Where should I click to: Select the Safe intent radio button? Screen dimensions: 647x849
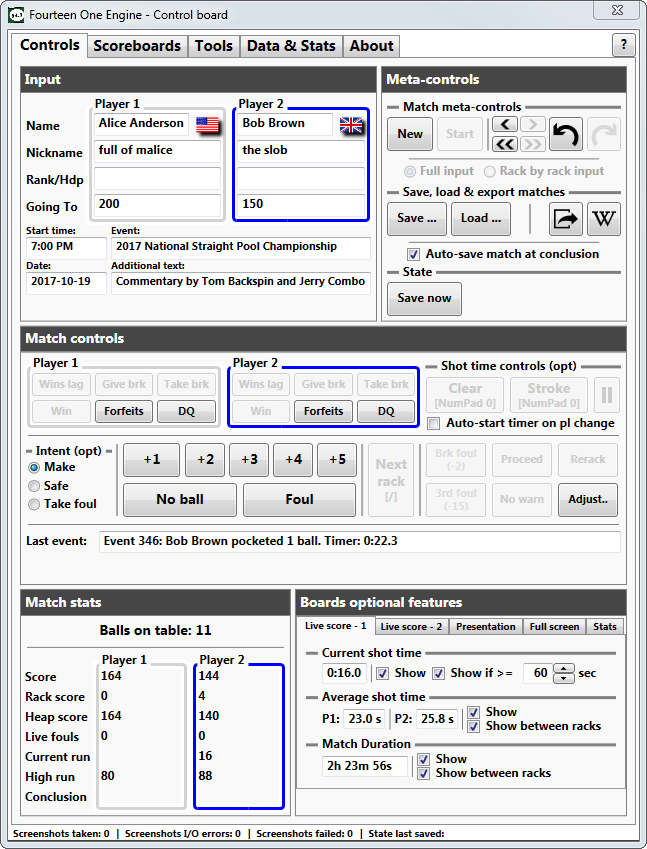[x=35, y=485]
